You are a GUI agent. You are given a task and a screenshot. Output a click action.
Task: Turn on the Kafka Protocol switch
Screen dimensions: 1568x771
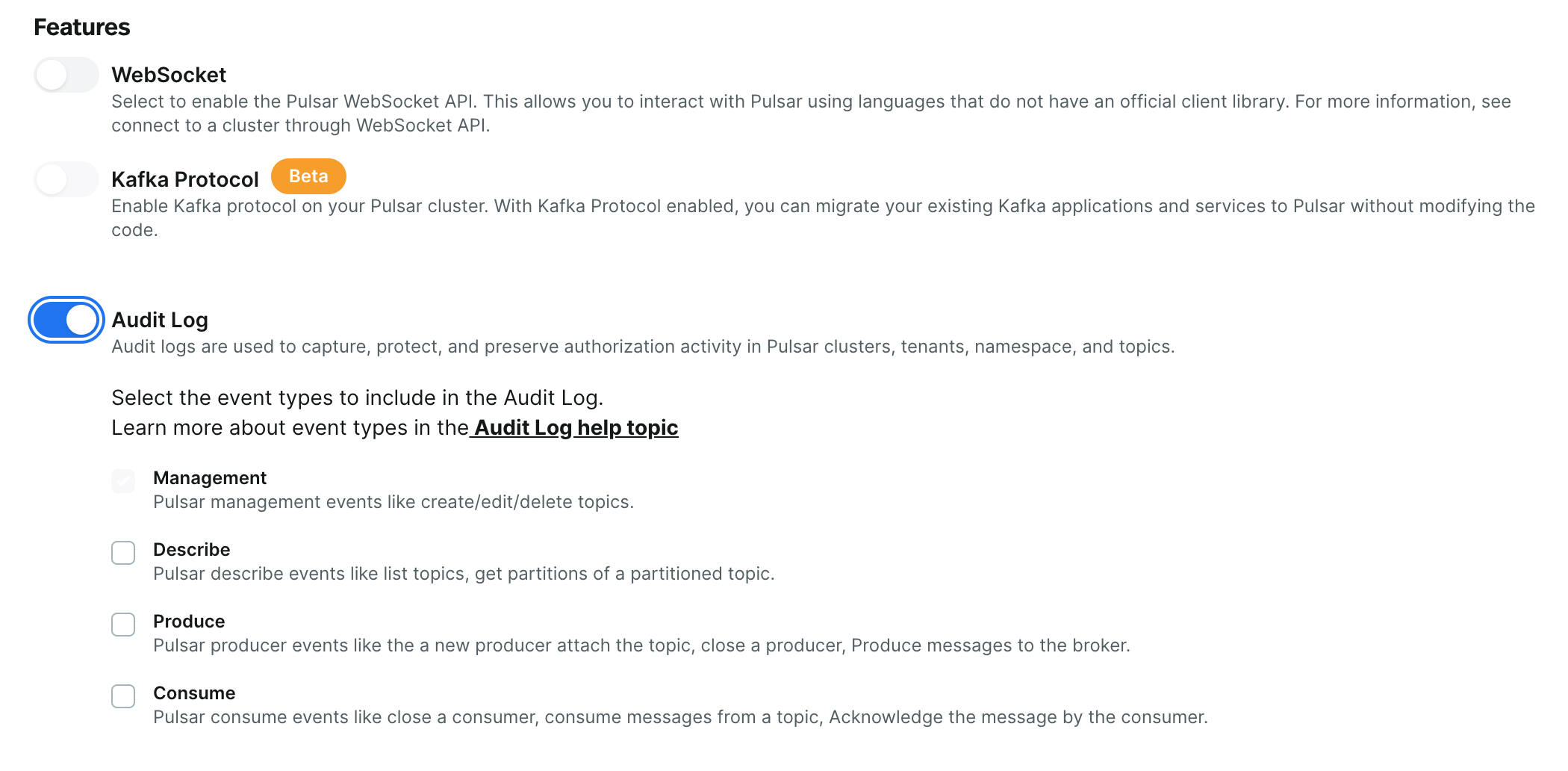[66, 178]
